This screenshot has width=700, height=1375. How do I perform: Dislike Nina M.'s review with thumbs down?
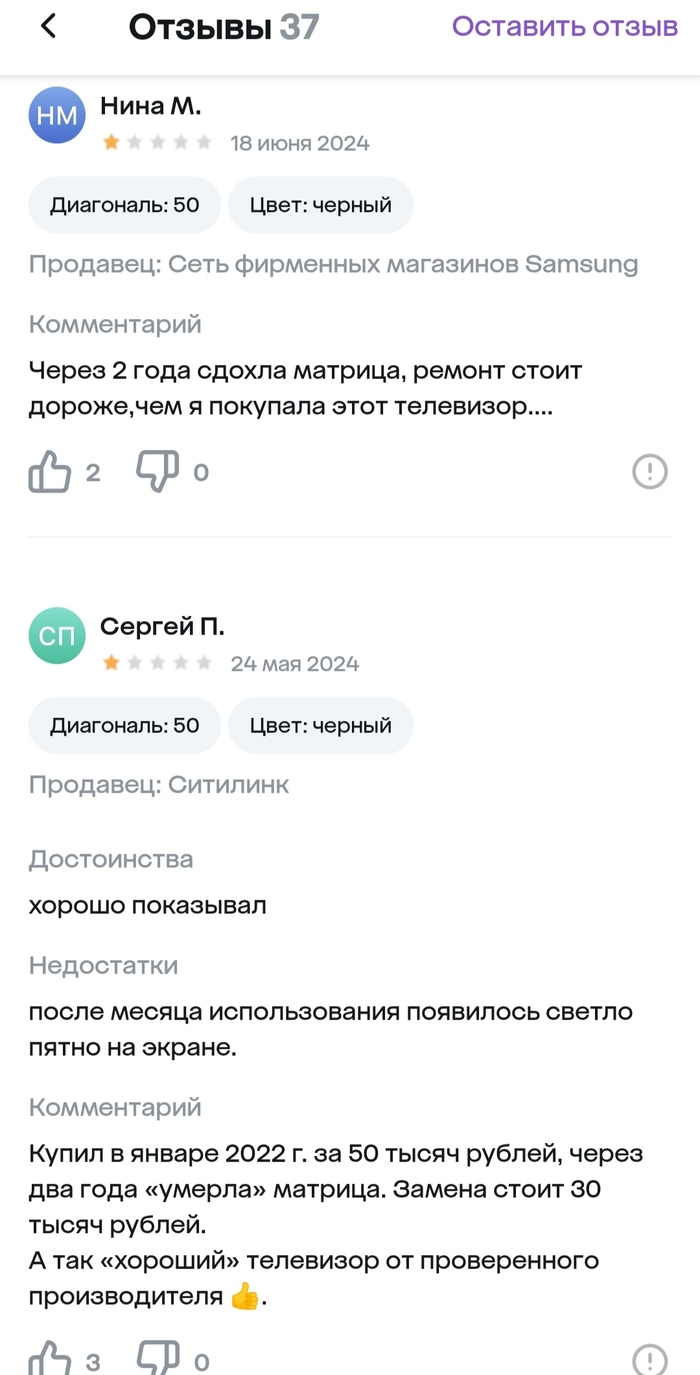click(x=158, y=472)
